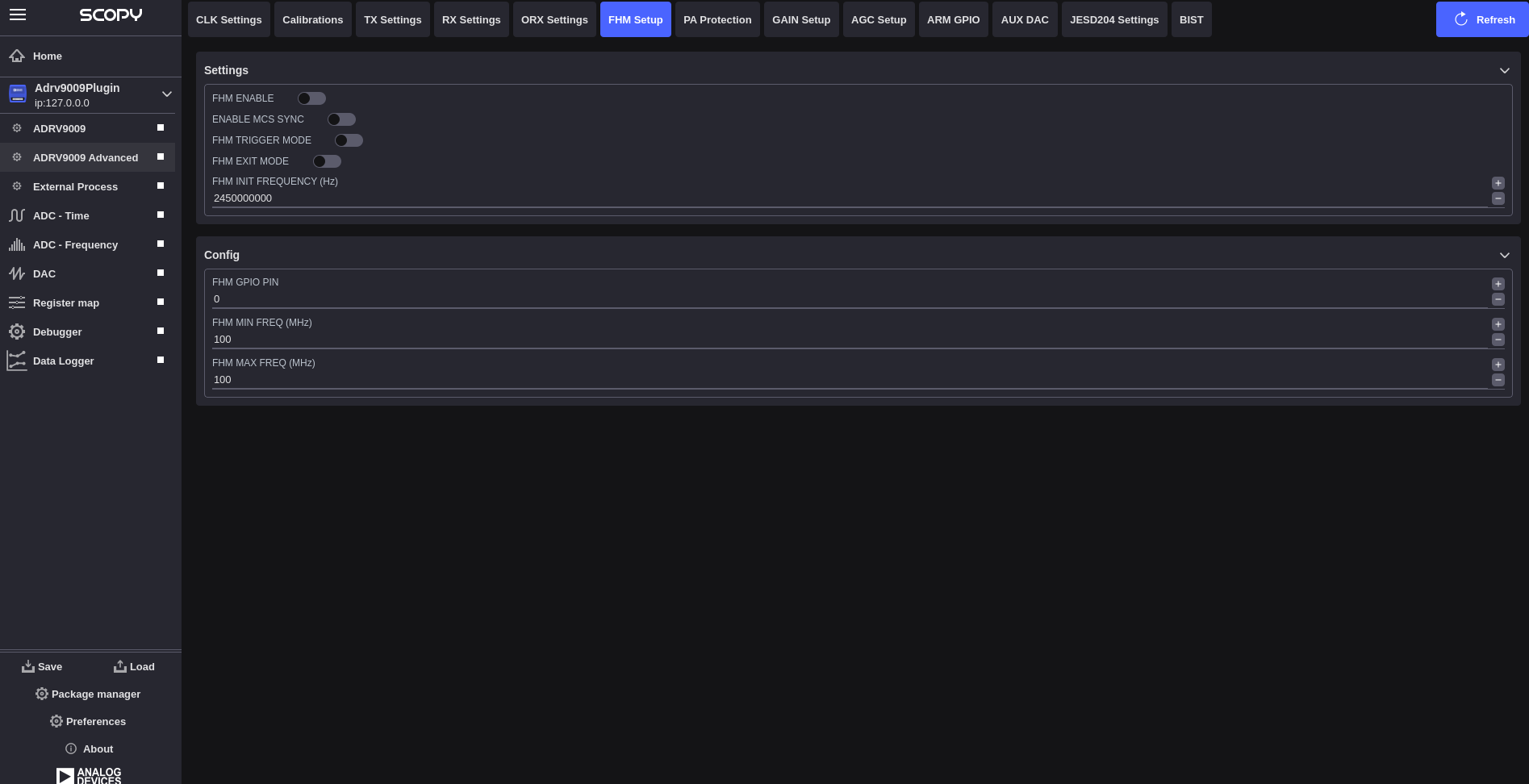This screenshot has width=1529, height=784.
Task: Increase FHM GPIO PIN with plus
Action: point(1498,284)
